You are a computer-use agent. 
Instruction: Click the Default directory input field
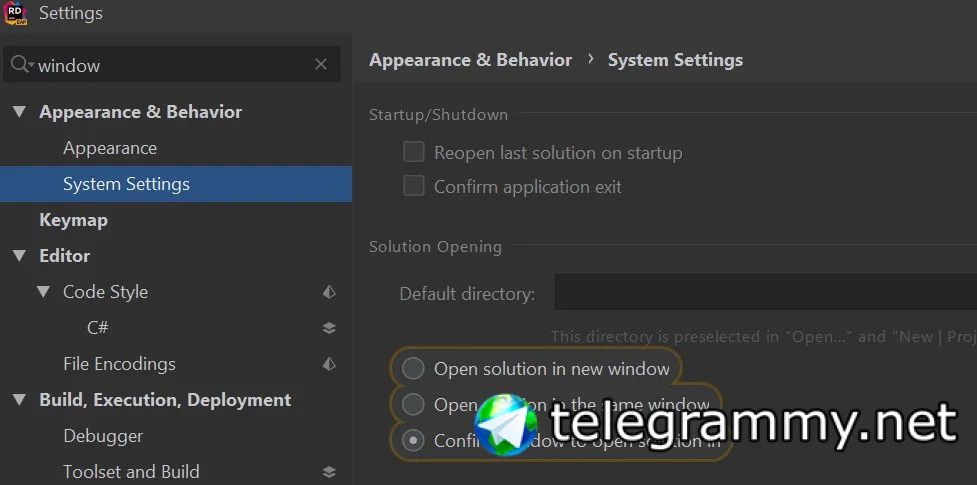tap(765, 294)
